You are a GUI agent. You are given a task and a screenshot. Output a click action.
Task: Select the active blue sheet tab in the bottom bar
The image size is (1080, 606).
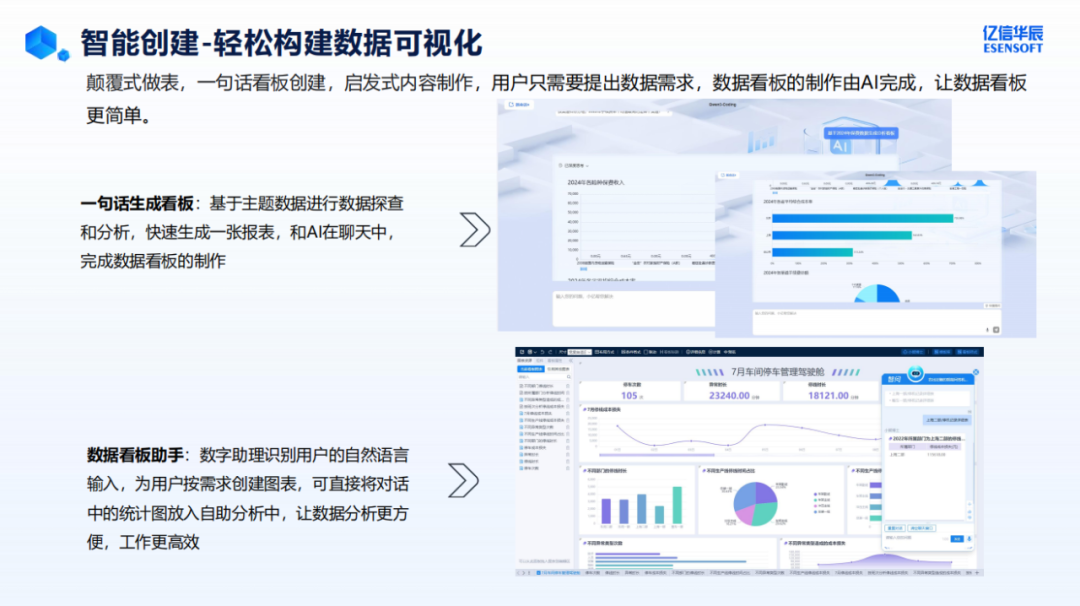click(559, 572)
